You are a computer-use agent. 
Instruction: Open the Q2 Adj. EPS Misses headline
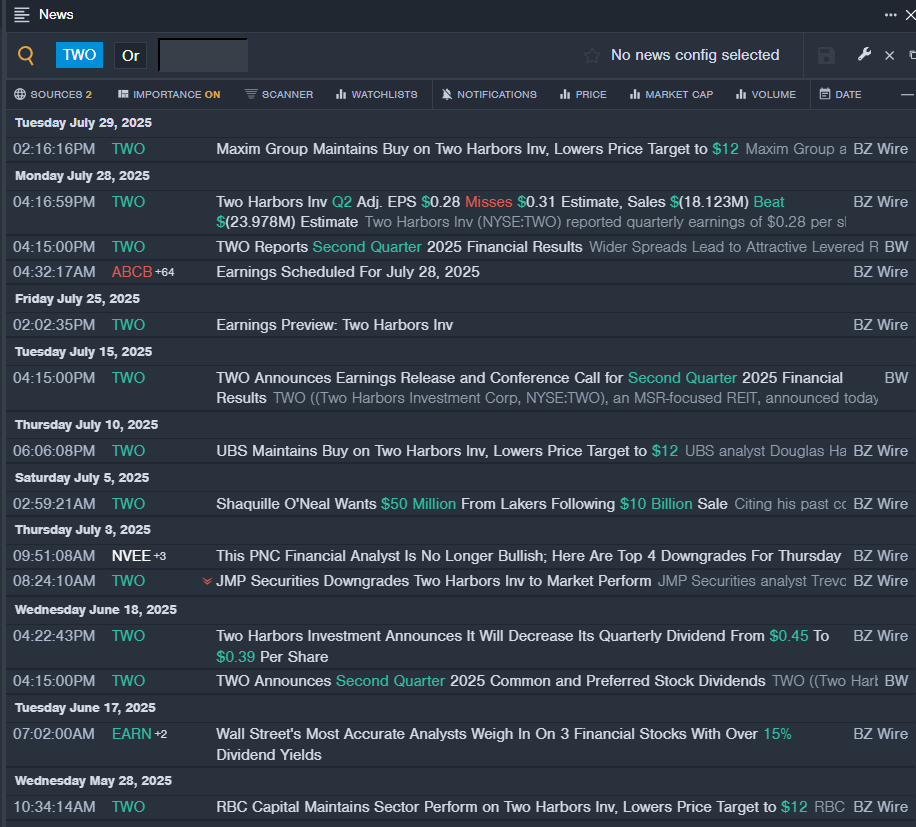[500, 212]
